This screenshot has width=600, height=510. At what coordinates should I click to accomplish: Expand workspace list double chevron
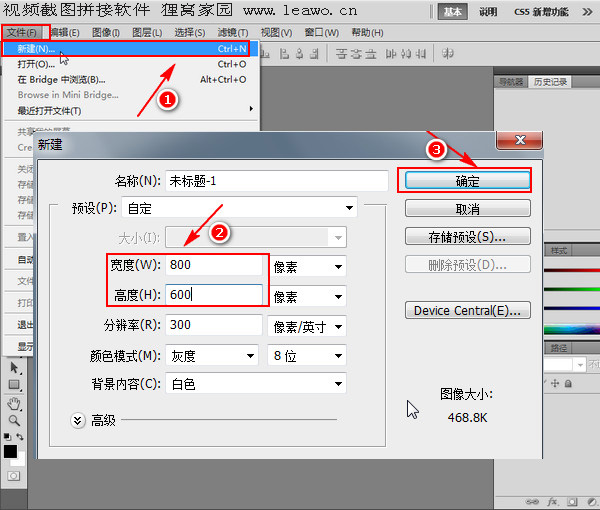(587, 12)
